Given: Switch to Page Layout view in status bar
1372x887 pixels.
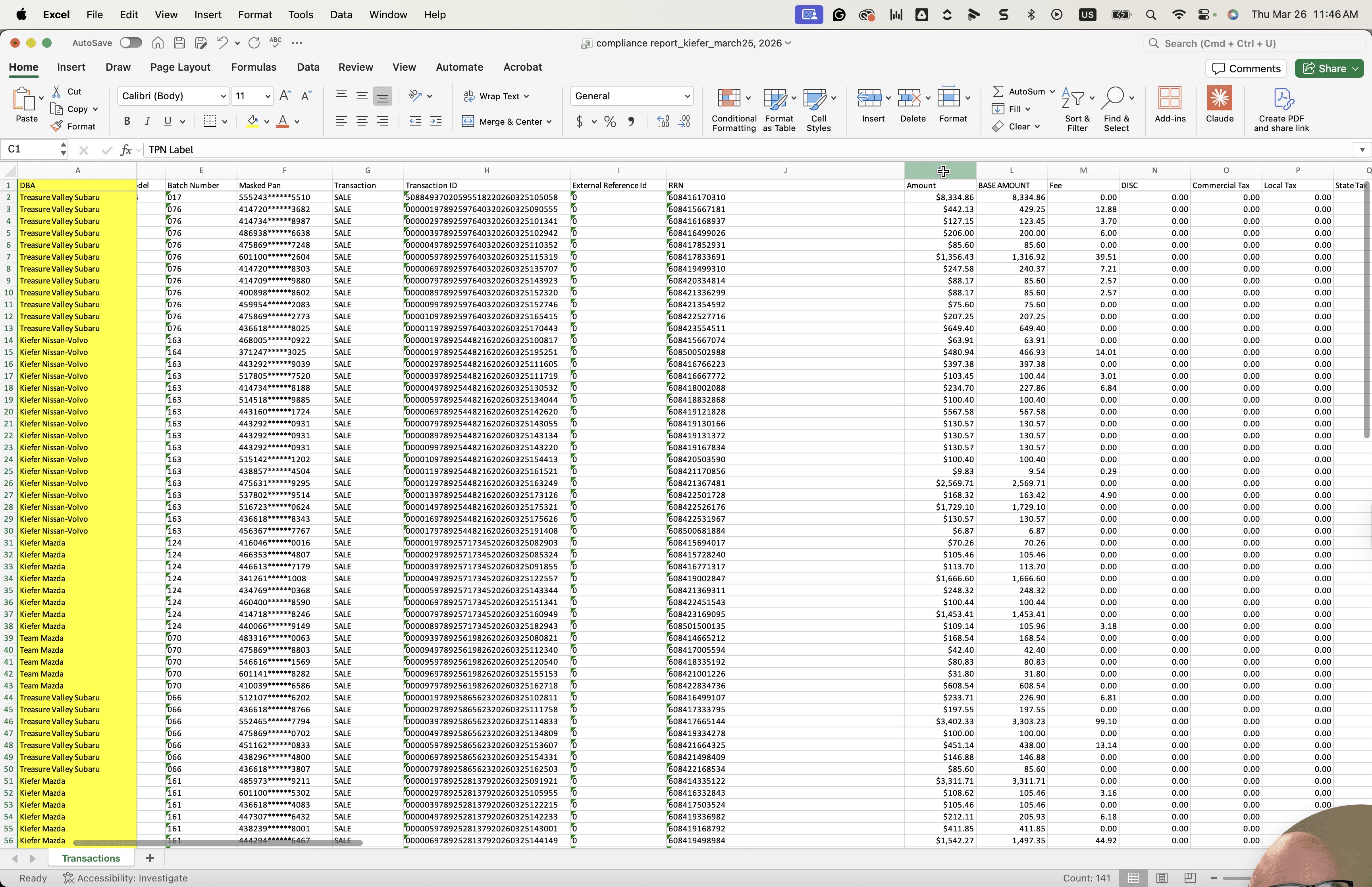Looking at the screenshot, I should [x=1162, y=878].
